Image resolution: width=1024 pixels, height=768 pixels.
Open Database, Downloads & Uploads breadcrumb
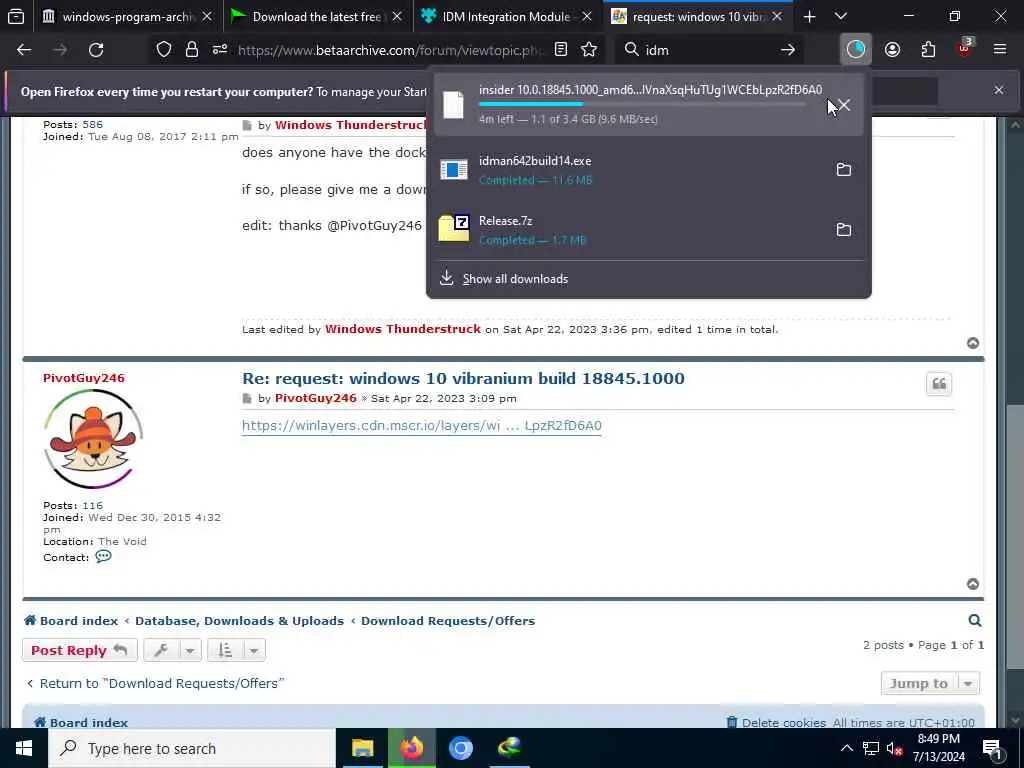click(x=239, y=621)
